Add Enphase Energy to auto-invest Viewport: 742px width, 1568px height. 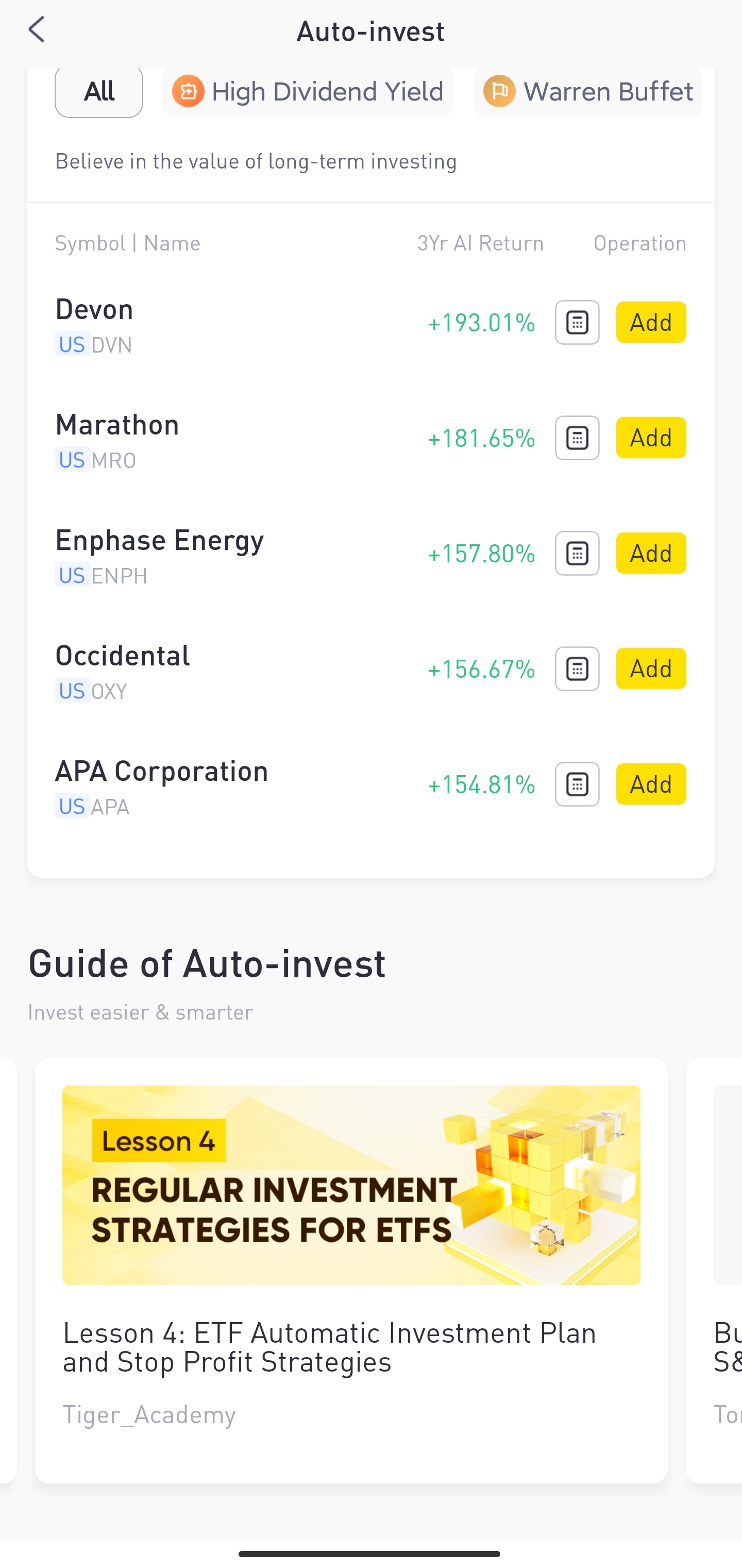pos(650,553)
